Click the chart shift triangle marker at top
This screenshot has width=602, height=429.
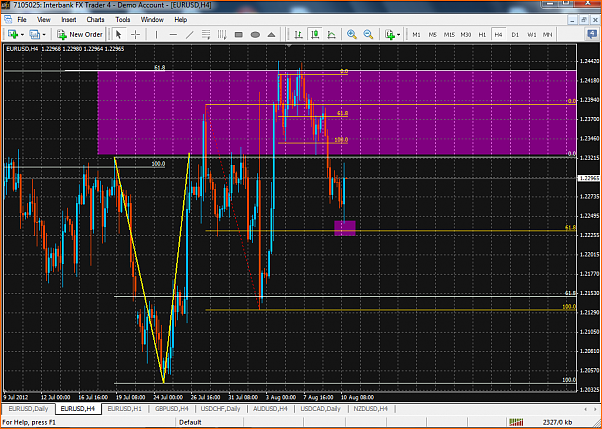290,45
